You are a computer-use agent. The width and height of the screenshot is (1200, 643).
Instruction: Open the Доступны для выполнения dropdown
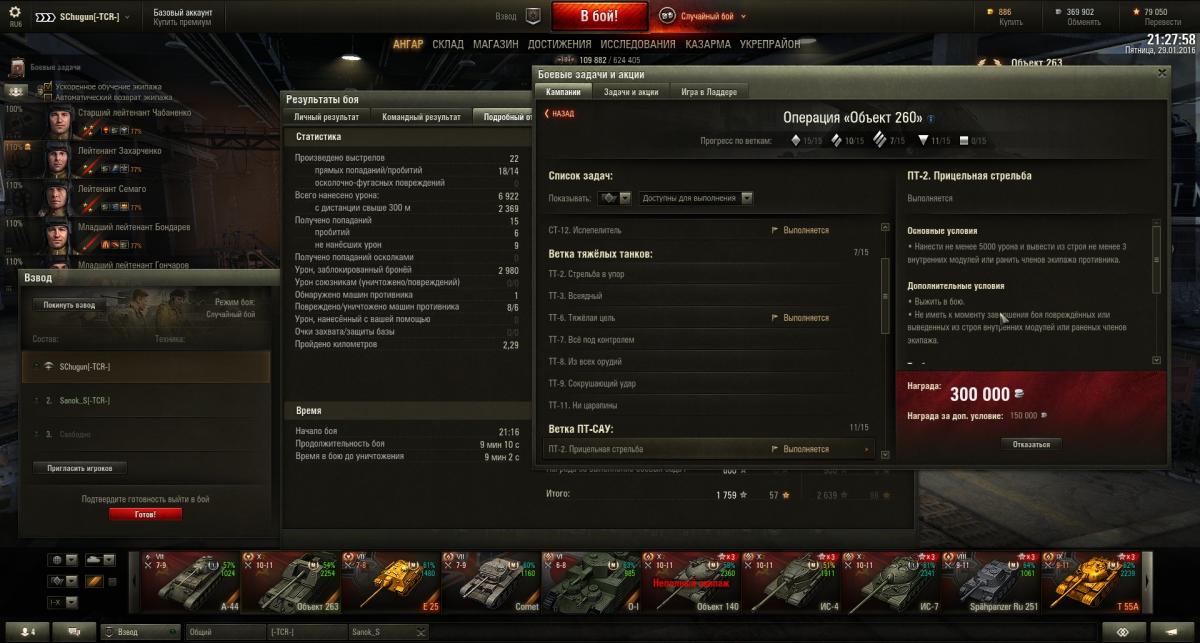(696, 198)
